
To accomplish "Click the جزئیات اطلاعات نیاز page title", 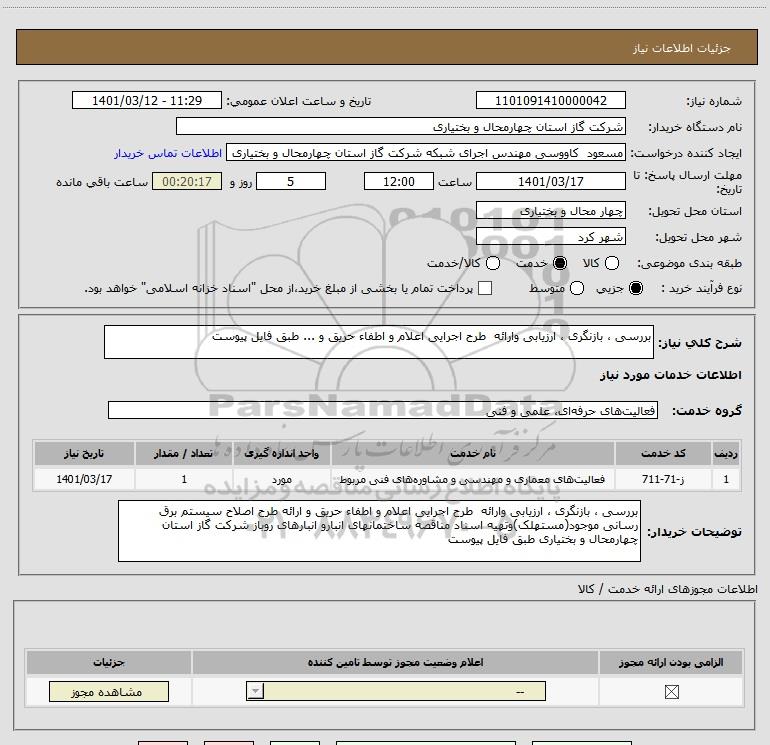I will (x=682, y=48).
